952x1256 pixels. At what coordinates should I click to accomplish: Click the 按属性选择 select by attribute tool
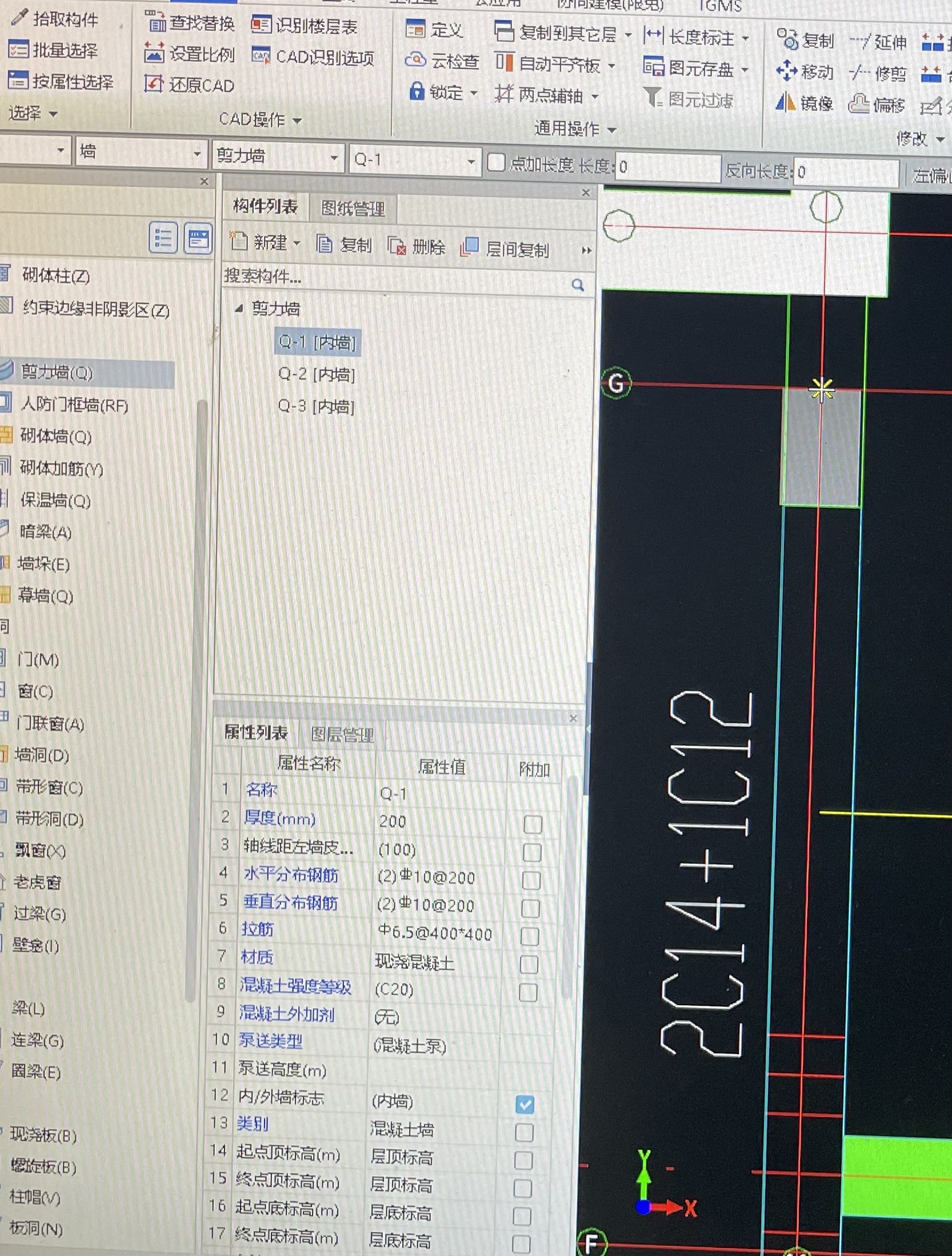click(x=61, y=81)
